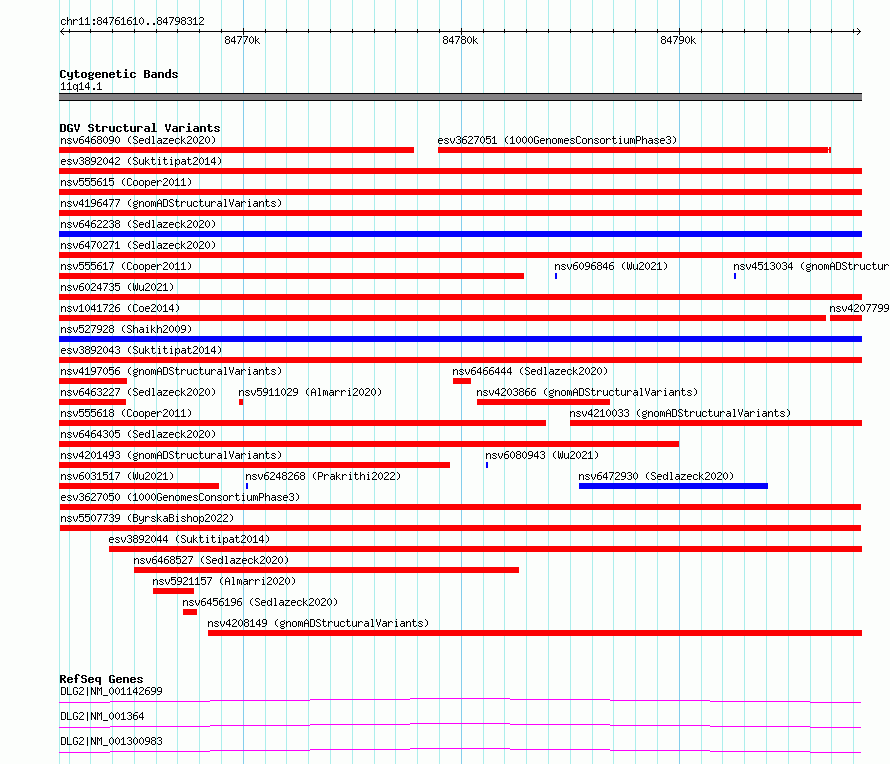The height and width of the screenshot is (764, 890).
Task: Open nsv4513034 gnomAD variant label
Action: [x=811, y=266]
